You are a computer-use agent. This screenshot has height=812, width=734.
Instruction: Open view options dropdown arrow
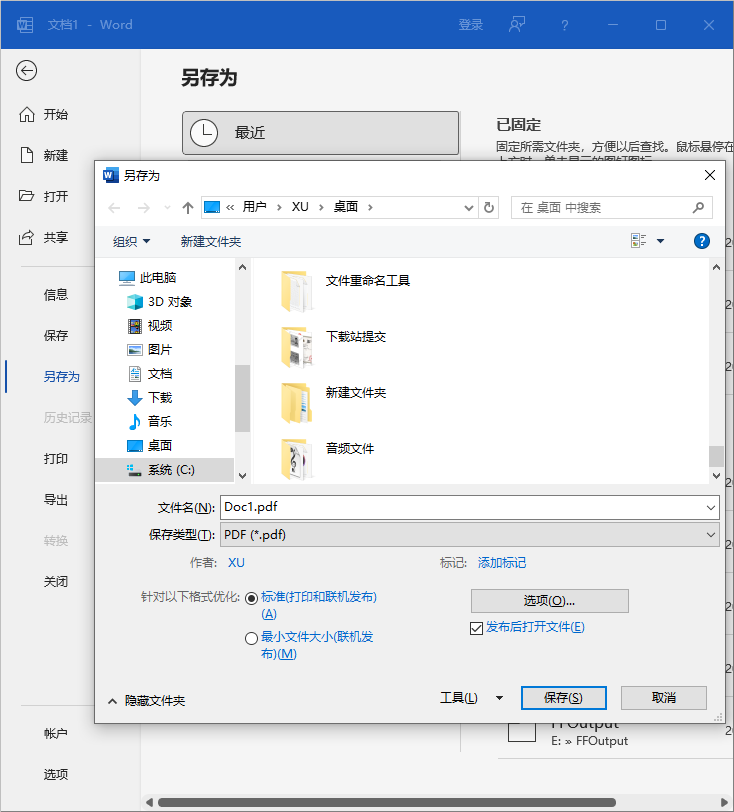click(660, 241)
